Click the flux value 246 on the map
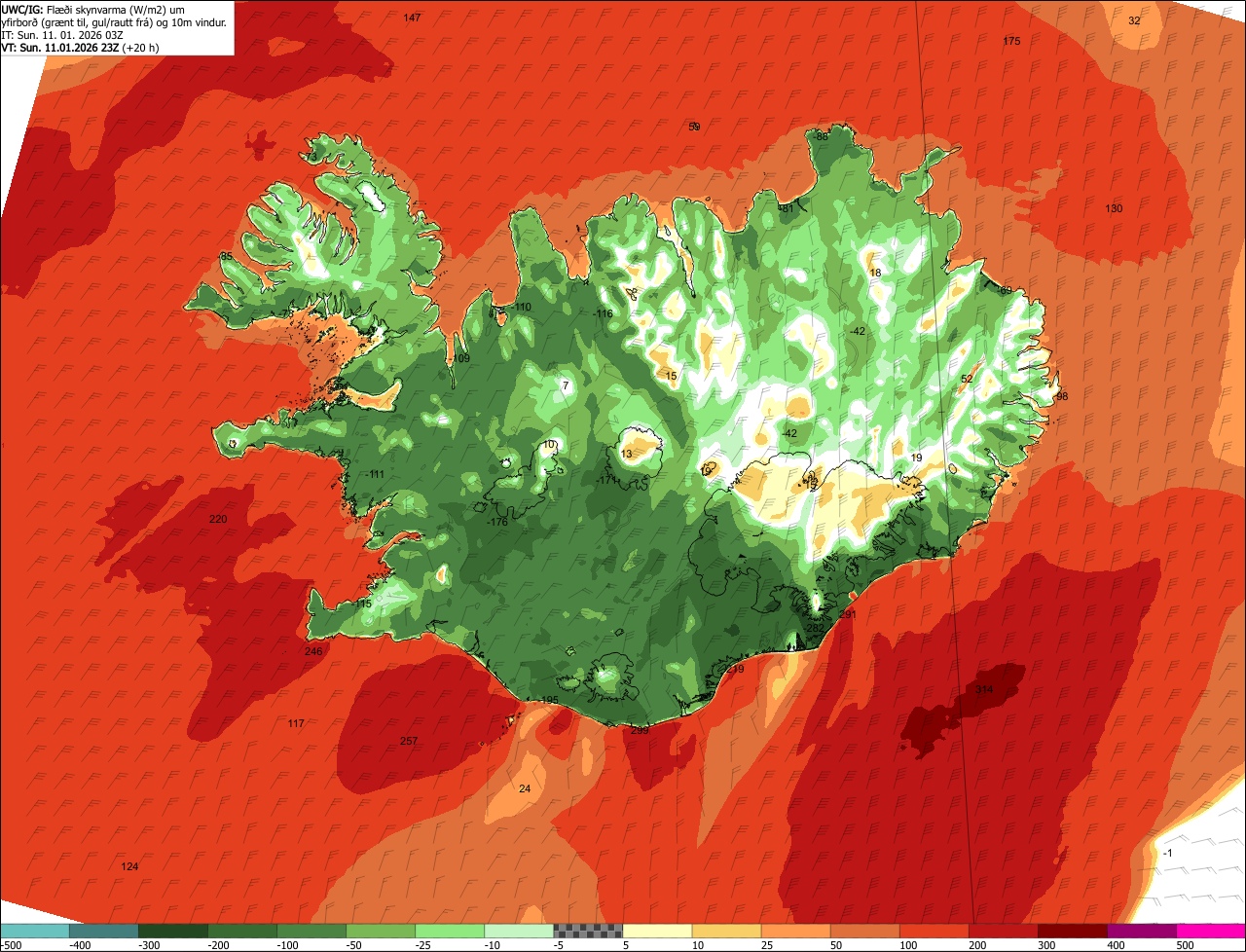Screen dimensions: 1246x952 click(313, 651)
